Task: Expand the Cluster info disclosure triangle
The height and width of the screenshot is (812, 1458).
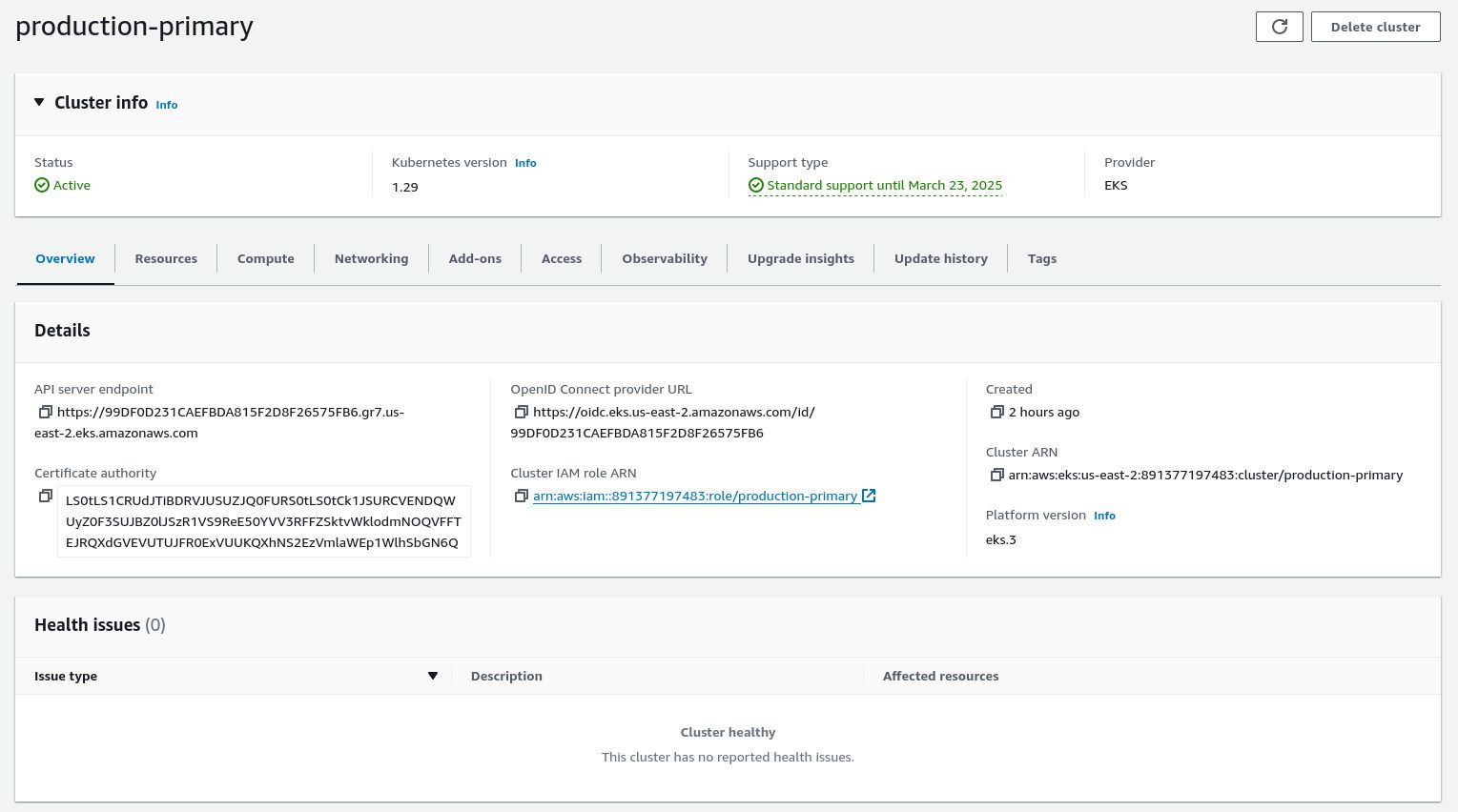Action: click(39, 102)
